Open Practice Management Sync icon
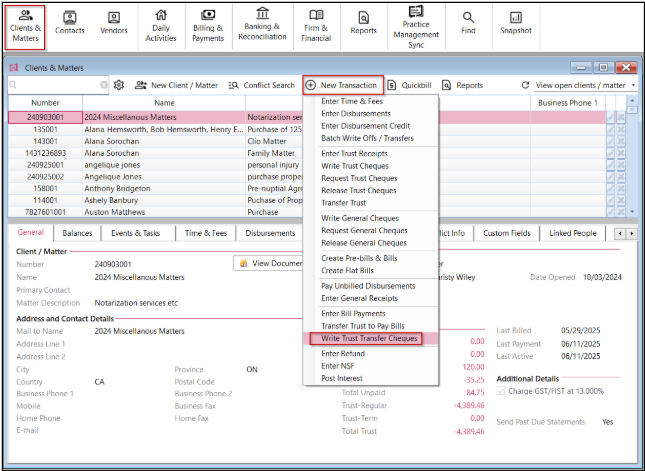 (416, 12)
